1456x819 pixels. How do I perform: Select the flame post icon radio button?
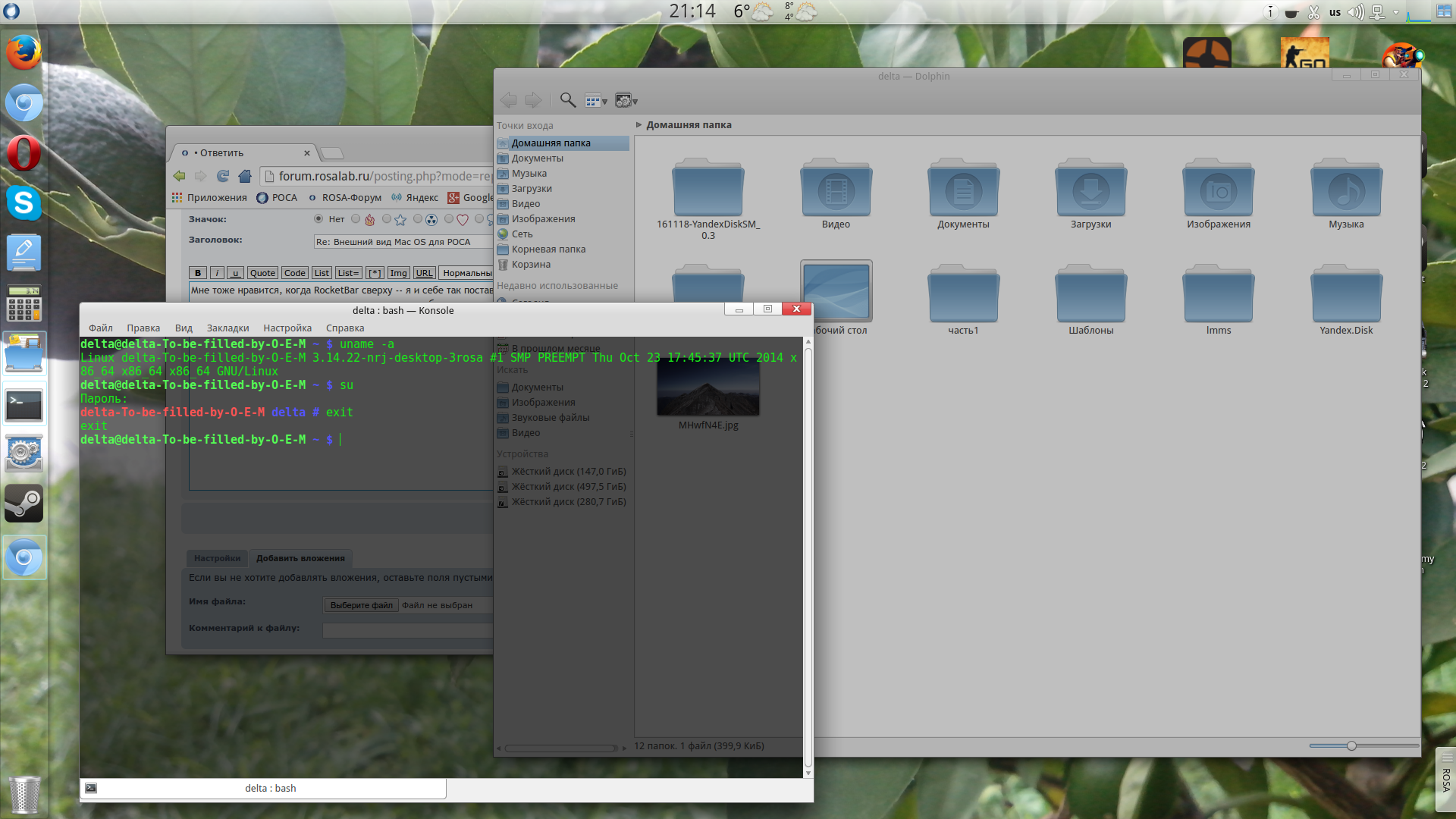356,219
